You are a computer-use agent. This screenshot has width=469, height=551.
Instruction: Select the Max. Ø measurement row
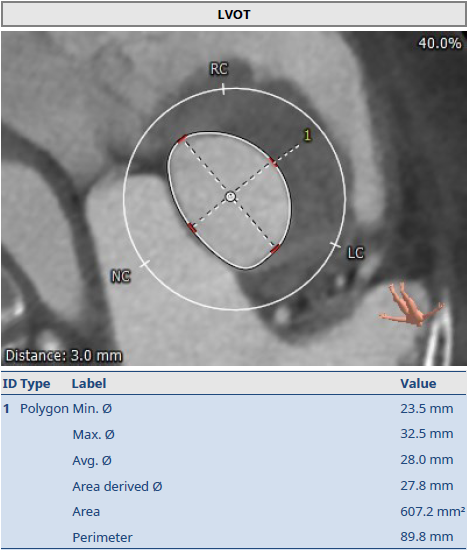(234, 434)
